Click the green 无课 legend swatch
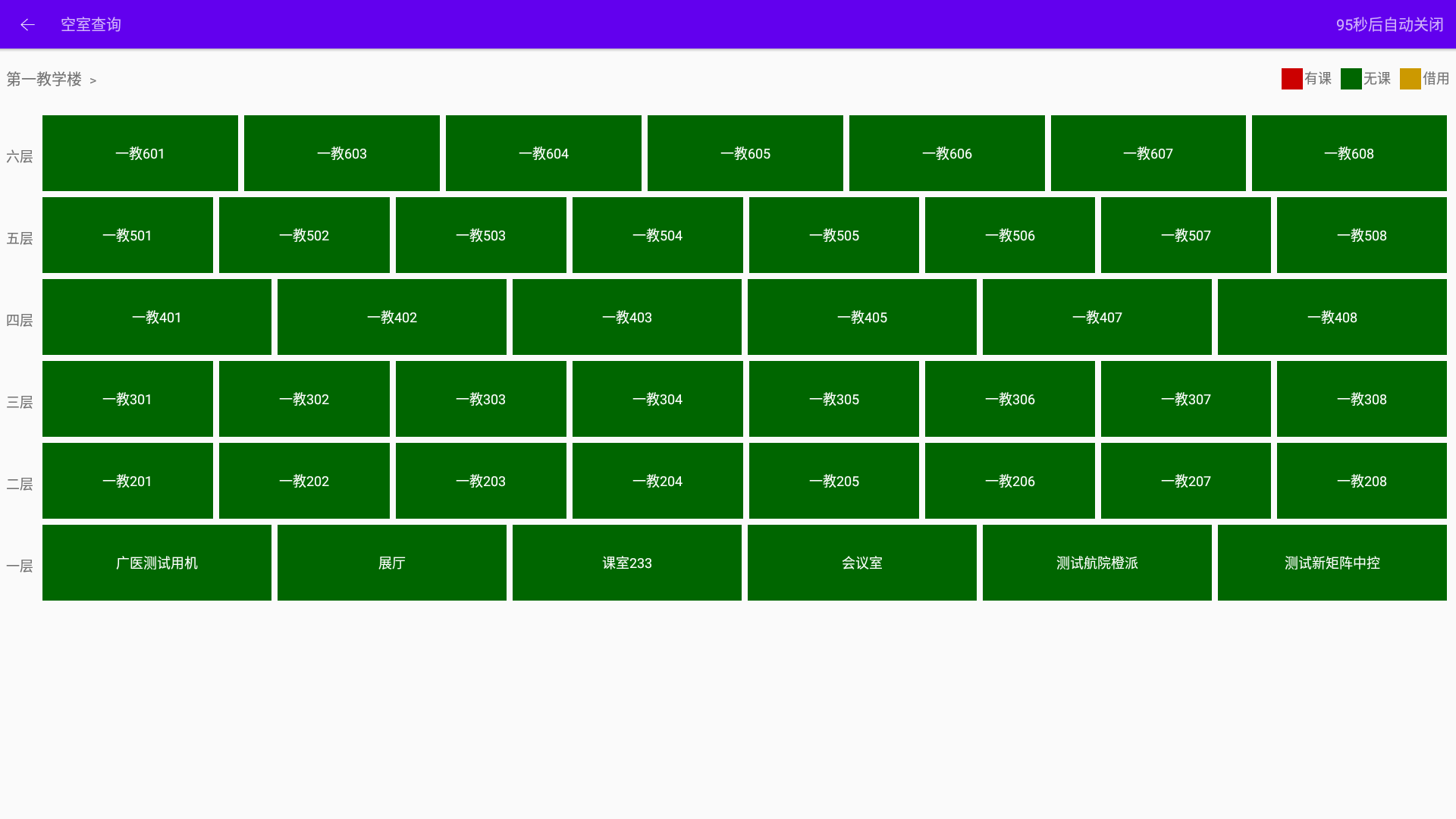The height and width of the screenshot is (819, 1456). (1351, 79)
